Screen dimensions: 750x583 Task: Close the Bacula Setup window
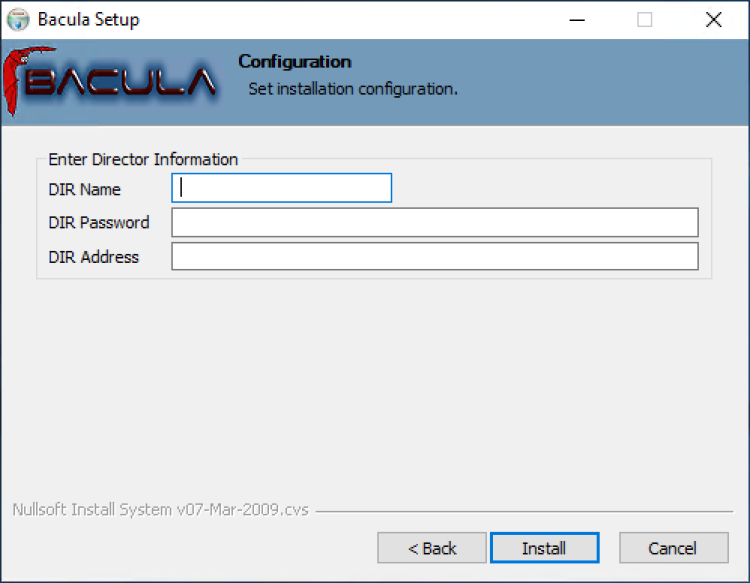click(714, 20)
